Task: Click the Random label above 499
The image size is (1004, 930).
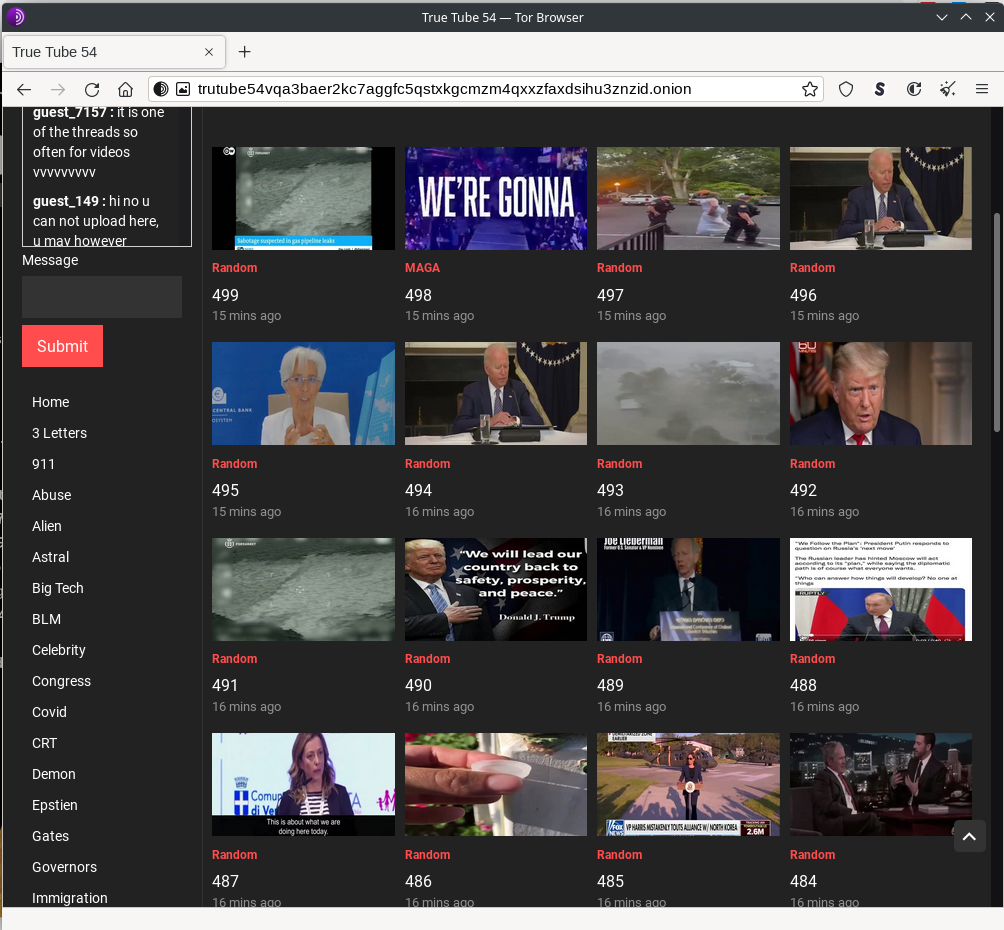Action: 234,268
